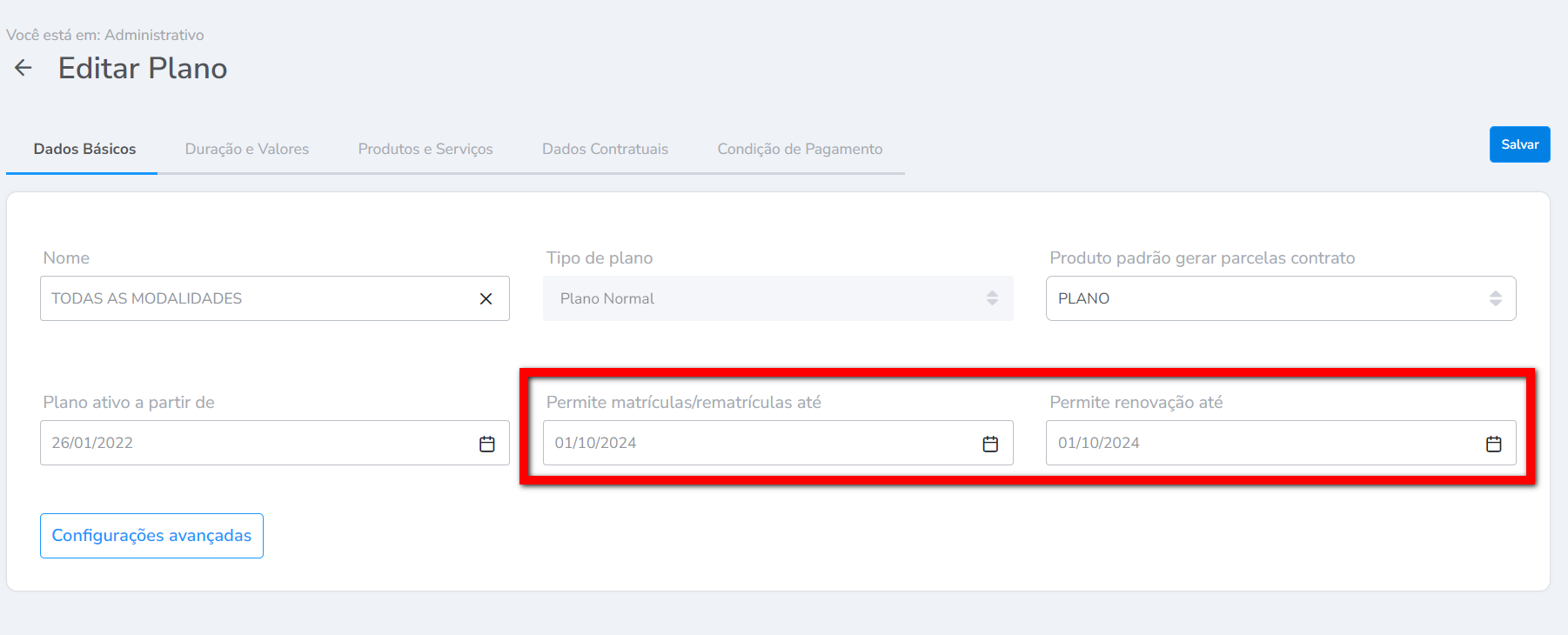Image resolution: width=1568 pixels, height=635 pixels.
Task: Open calendar picker for Permite renovação até
Action: [x=1493, y=444]
